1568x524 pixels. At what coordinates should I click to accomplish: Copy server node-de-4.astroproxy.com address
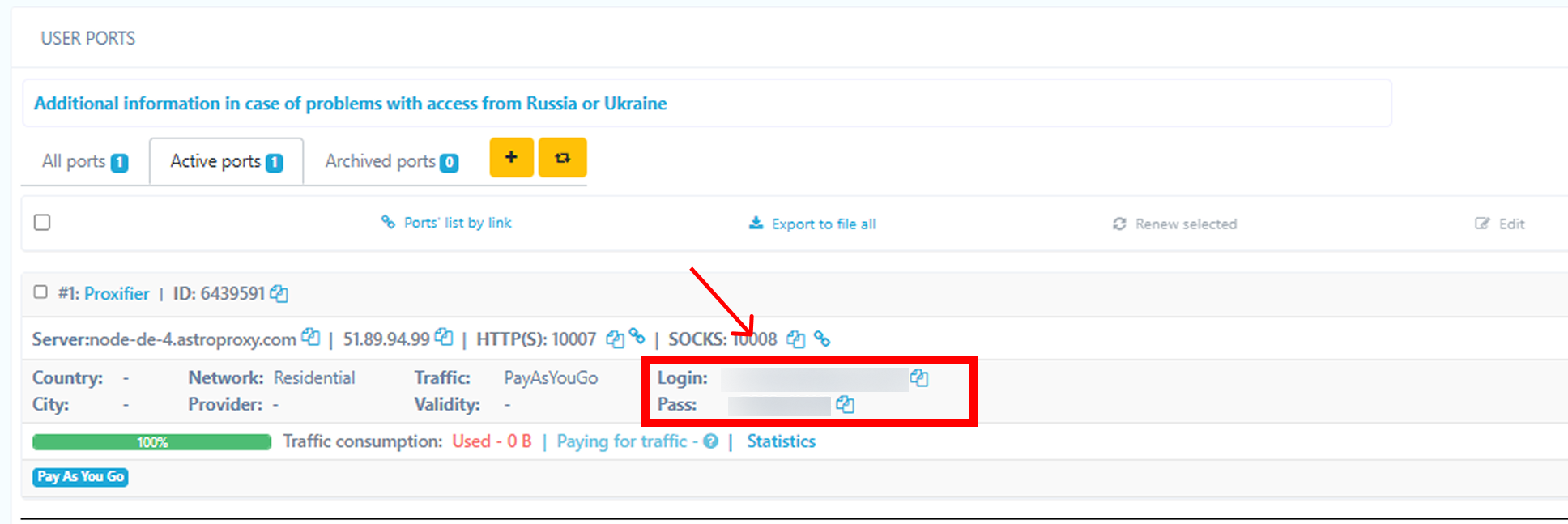tap(311, 336)
